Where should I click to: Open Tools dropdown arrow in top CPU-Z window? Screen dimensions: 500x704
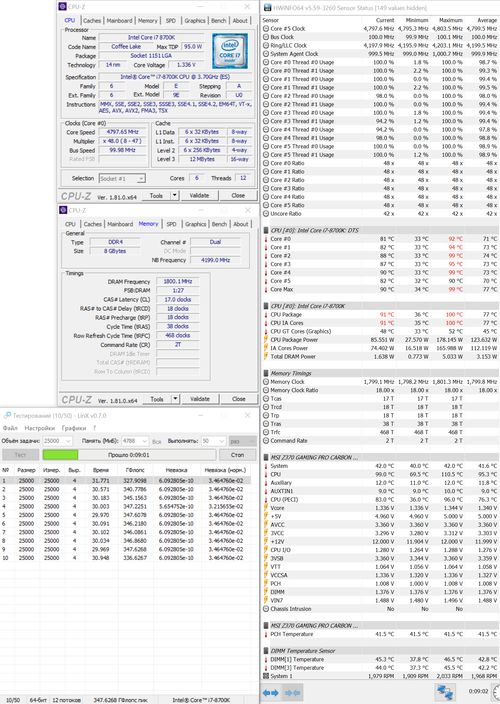[x=175, y=195]
